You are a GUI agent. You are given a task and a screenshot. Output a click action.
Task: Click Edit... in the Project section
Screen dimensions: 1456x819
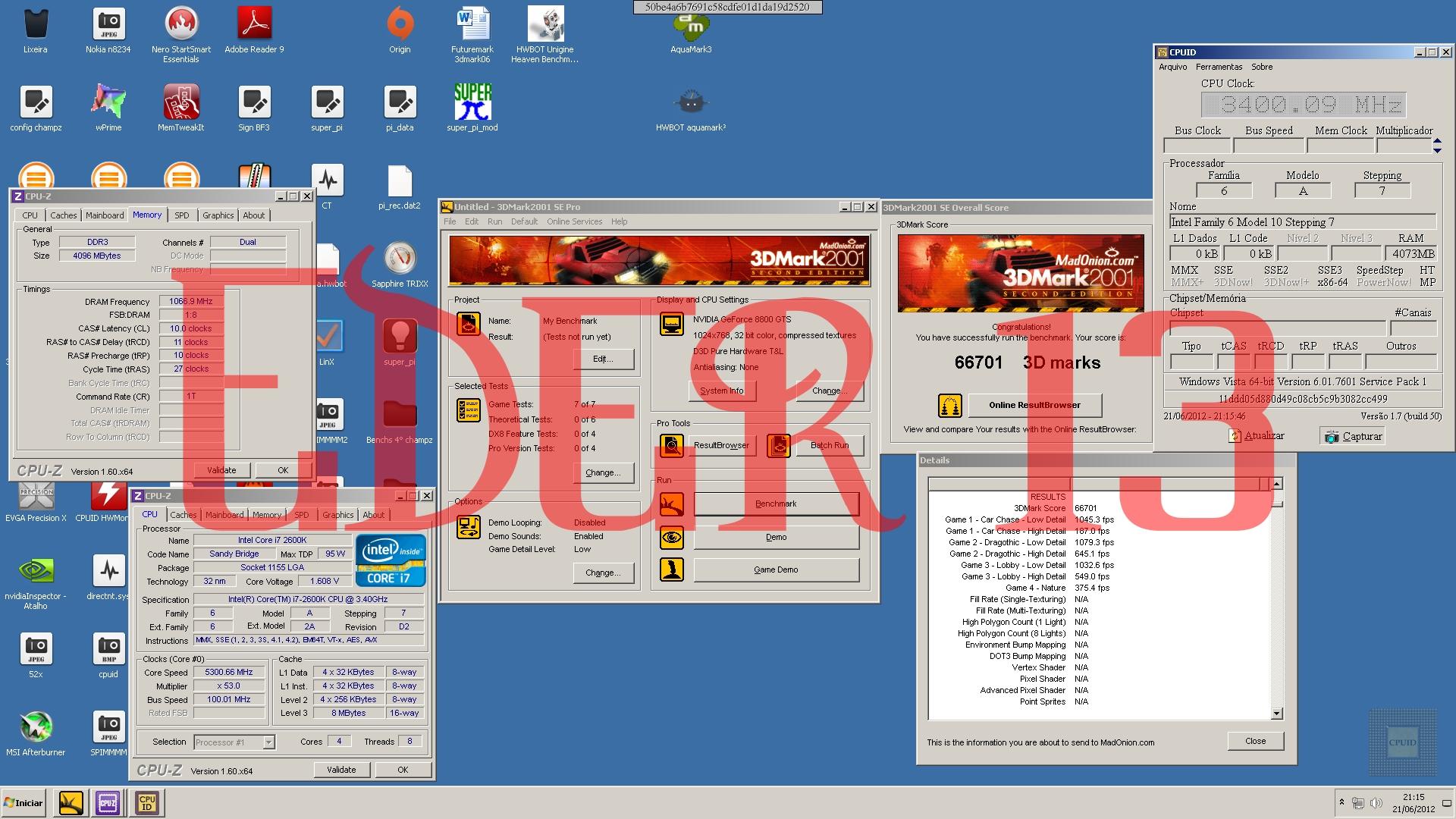603,359
